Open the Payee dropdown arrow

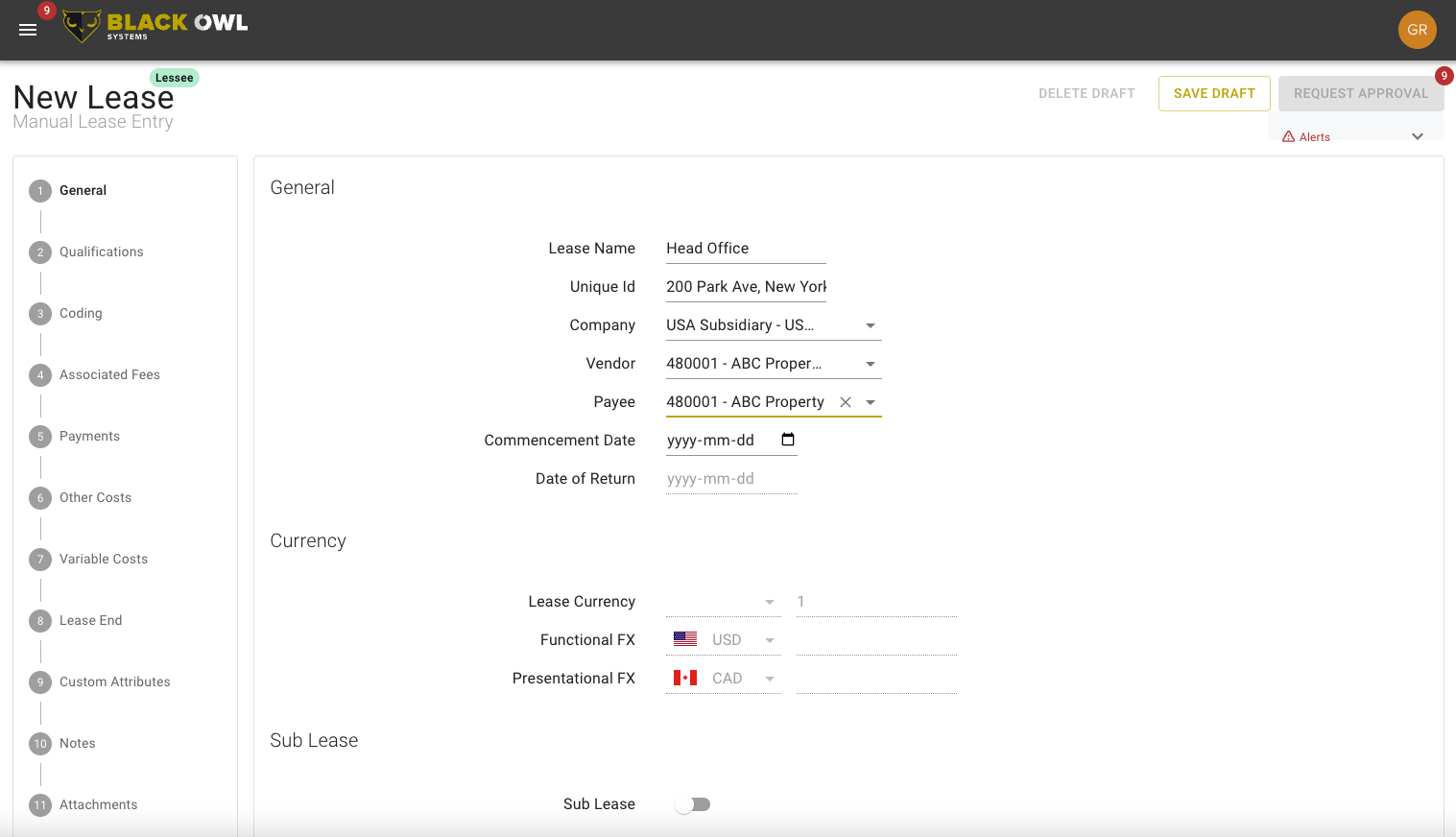point(871,402)
